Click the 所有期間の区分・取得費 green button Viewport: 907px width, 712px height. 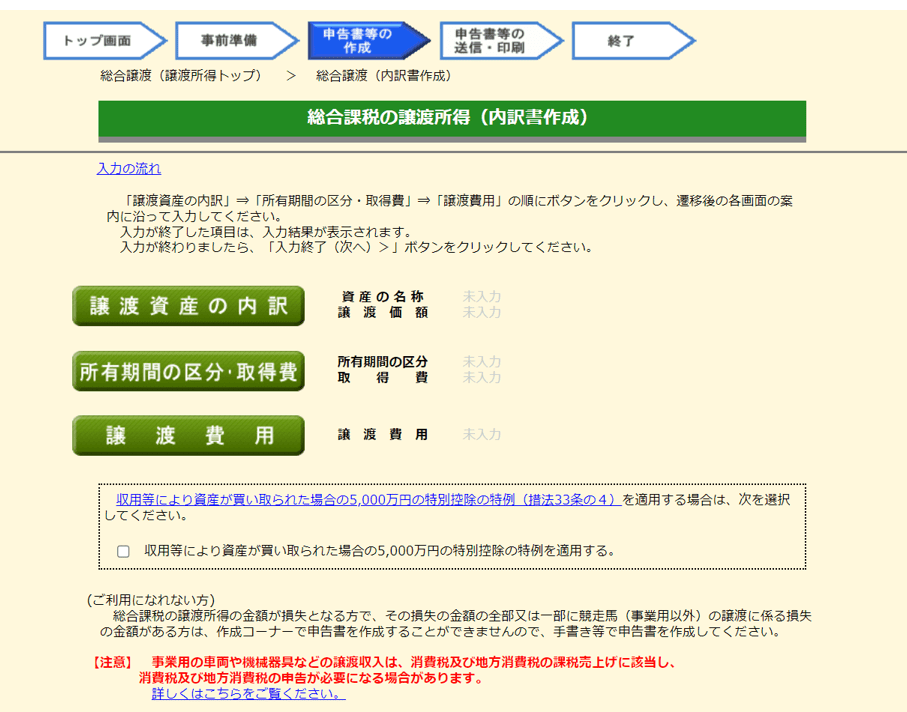coord(189,371)
